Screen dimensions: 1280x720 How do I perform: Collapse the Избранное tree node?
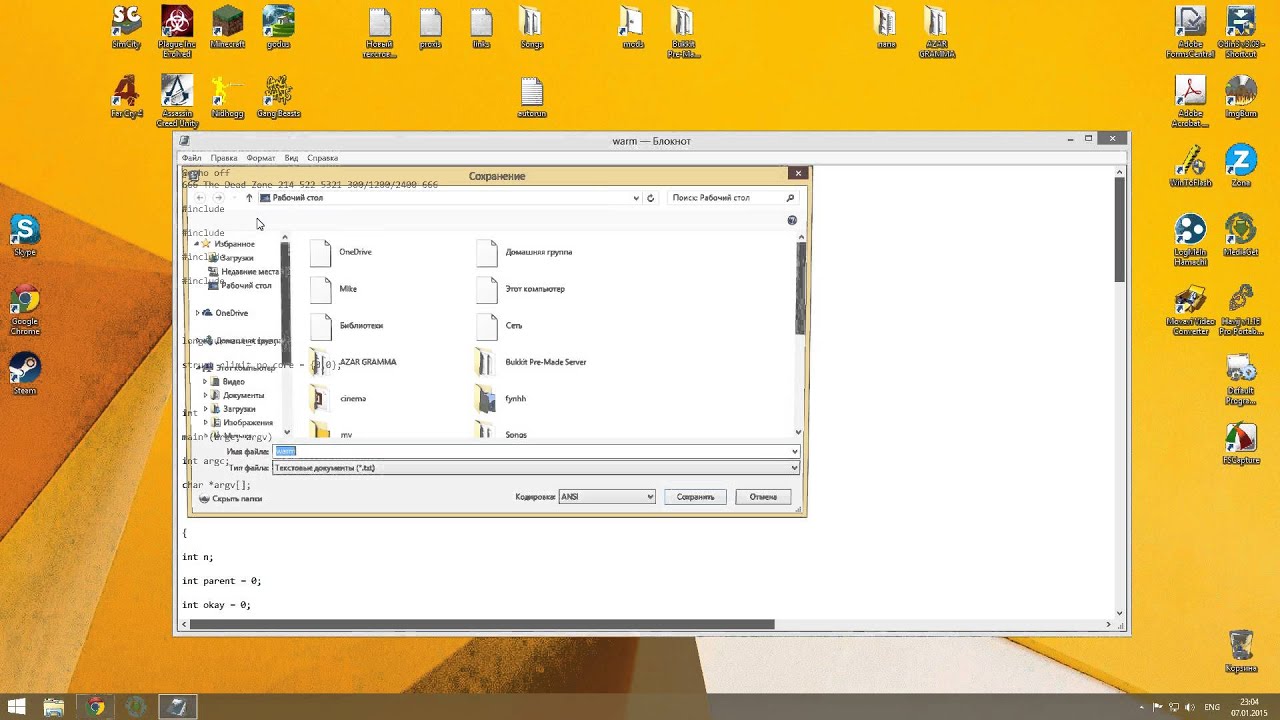point(196,244)
